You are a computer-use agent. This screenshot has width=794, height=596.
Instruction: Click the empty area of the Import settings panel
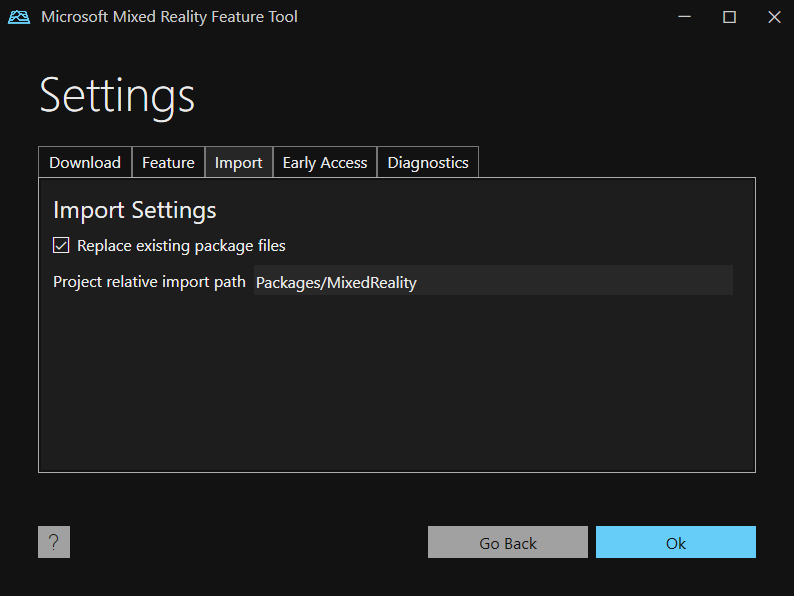(396, 390)
